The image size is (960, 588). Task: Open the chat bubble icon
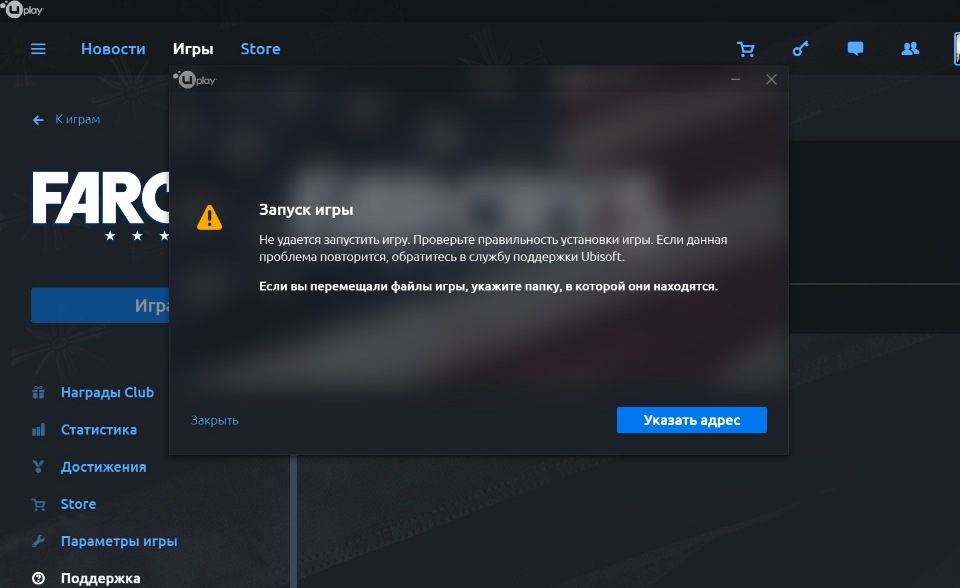point(855,48)
